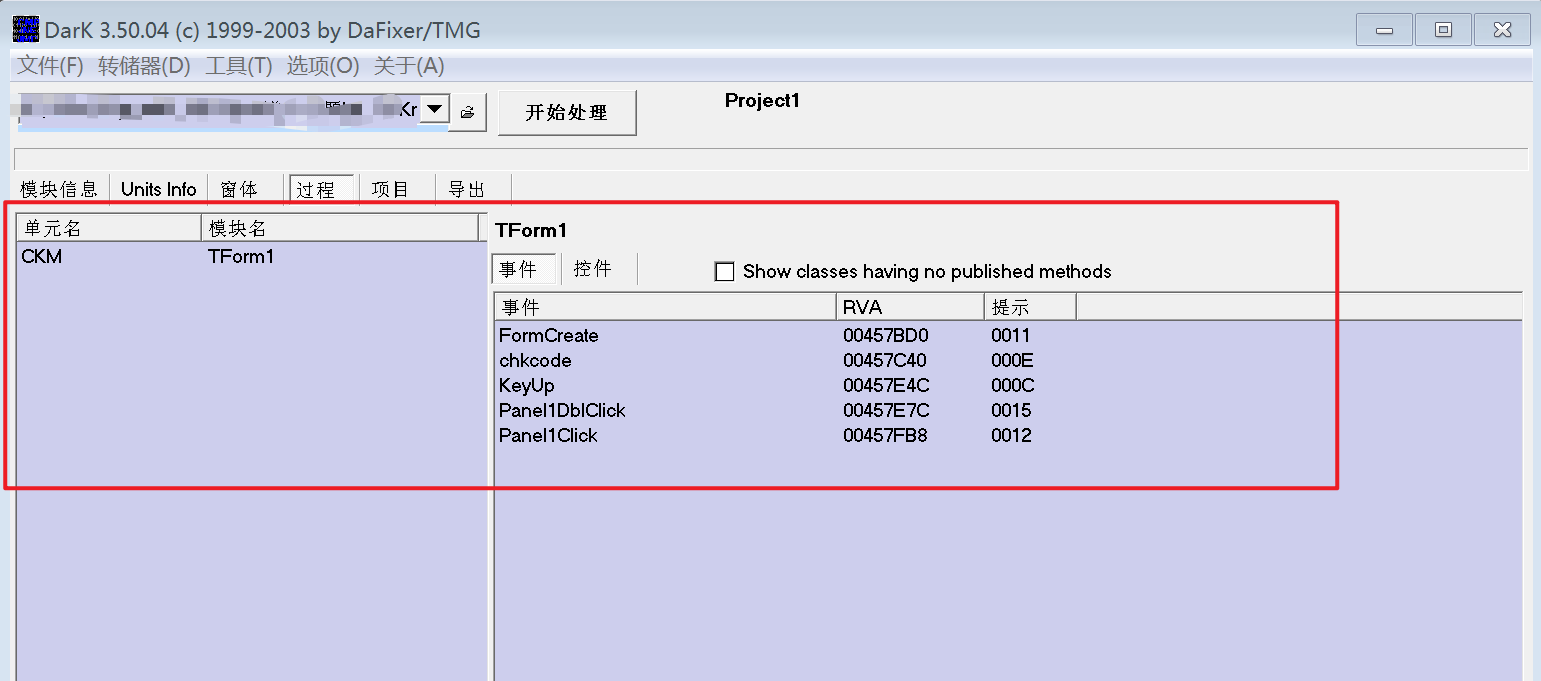Click the 事件 column header

(x=666, y=307)
